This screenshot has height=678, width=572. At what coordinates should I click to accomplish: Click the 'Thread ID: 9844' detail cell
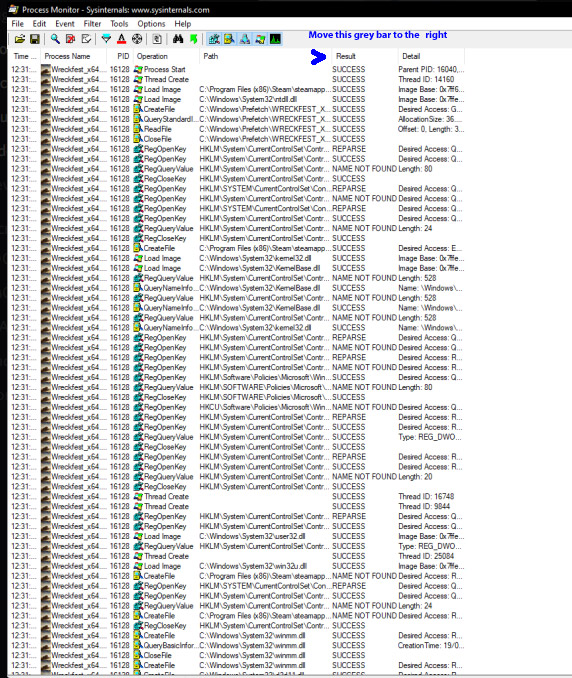(424, 506)
